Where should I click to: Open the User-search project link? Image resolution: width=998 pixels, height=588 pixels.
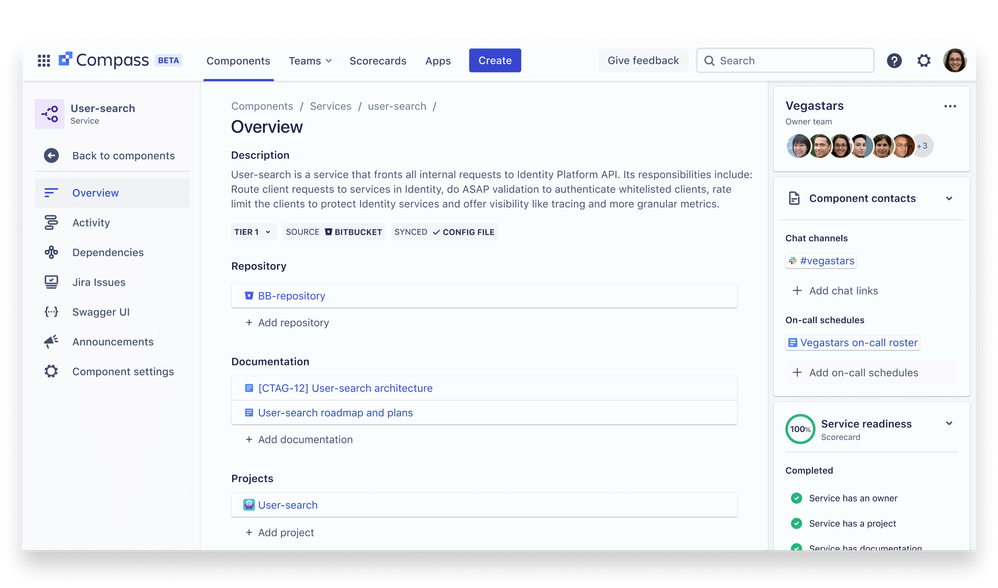pos(288,505)
